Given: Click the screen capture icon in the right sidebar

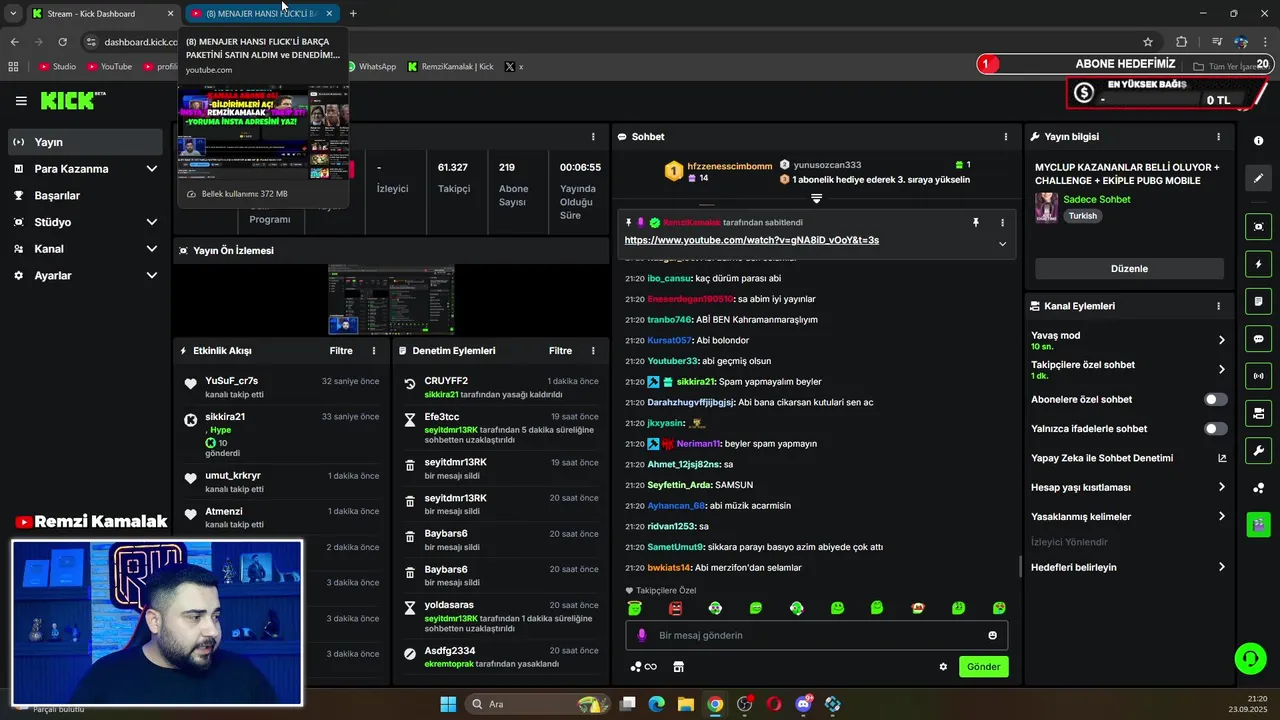Looking at the screenshot, I should coord(1258,227).
